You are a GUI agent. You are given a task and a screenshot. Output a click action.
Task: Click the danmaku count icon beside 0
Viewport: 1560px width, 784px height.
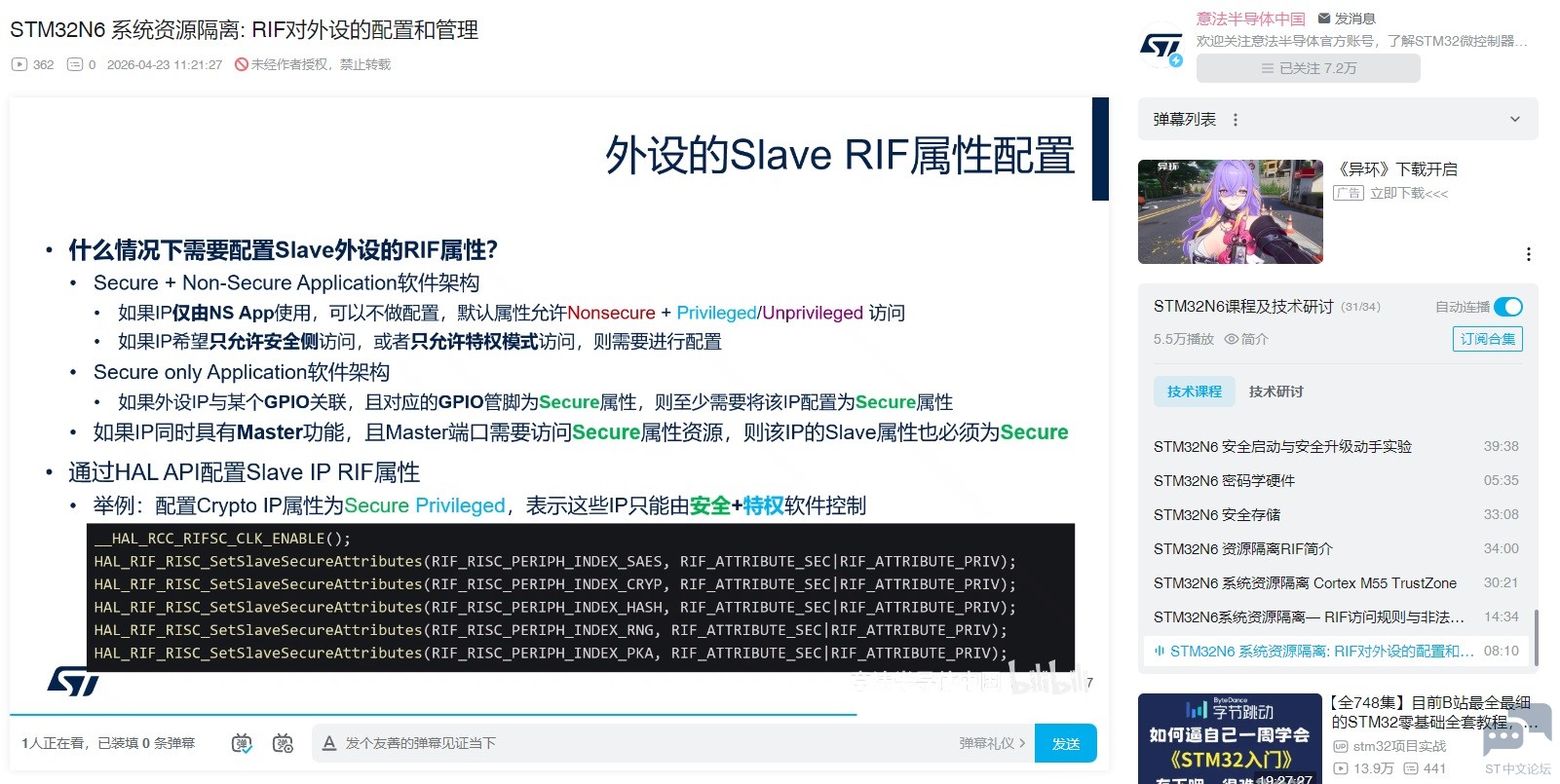tap(75, 64)
